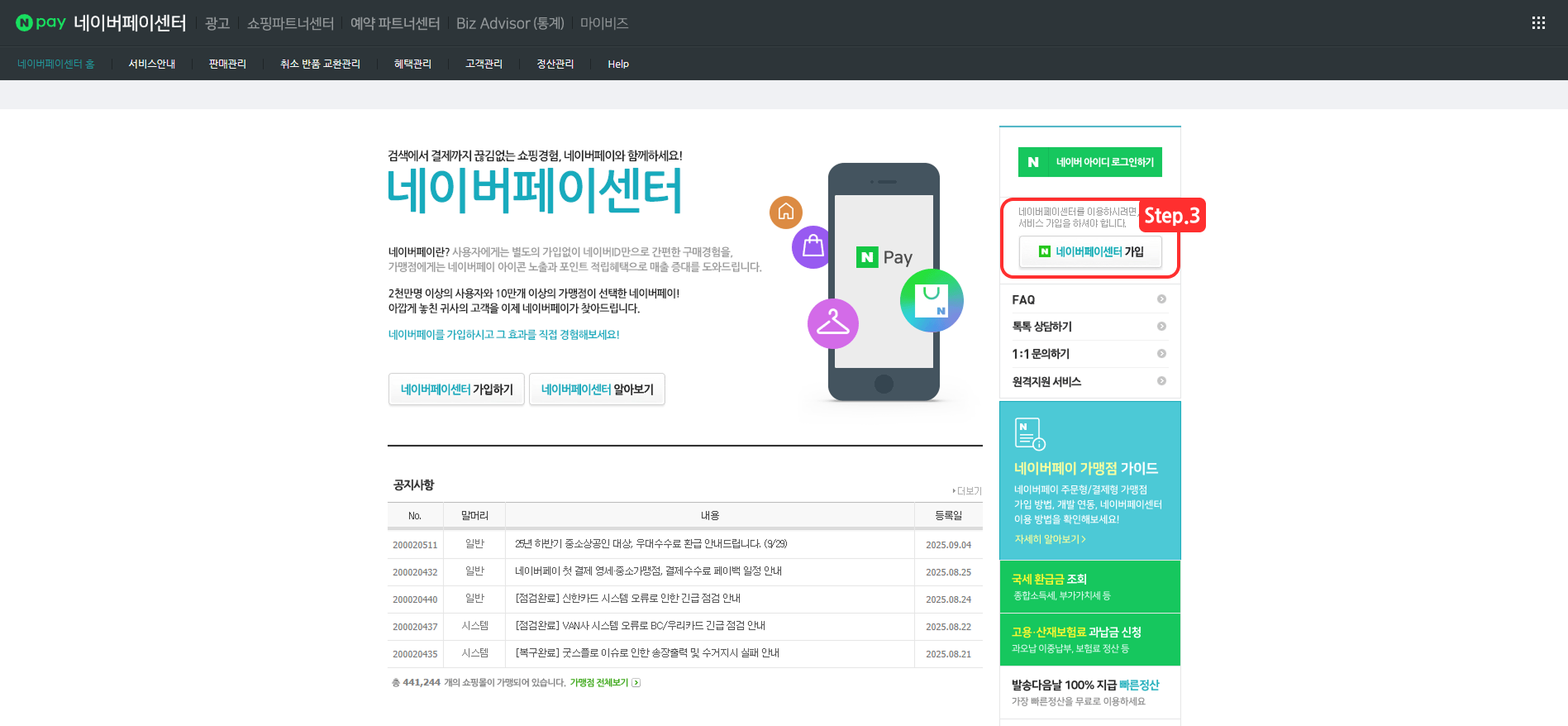Click the date 2025.08.24

948,599
